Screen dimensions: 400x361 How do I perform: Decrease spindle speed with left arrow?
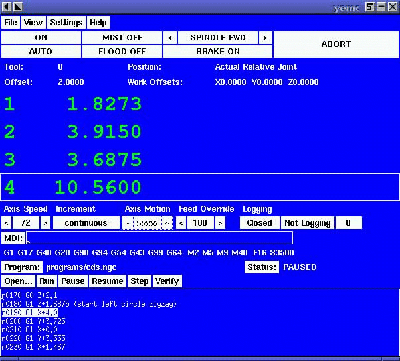[x=170, y=38]
